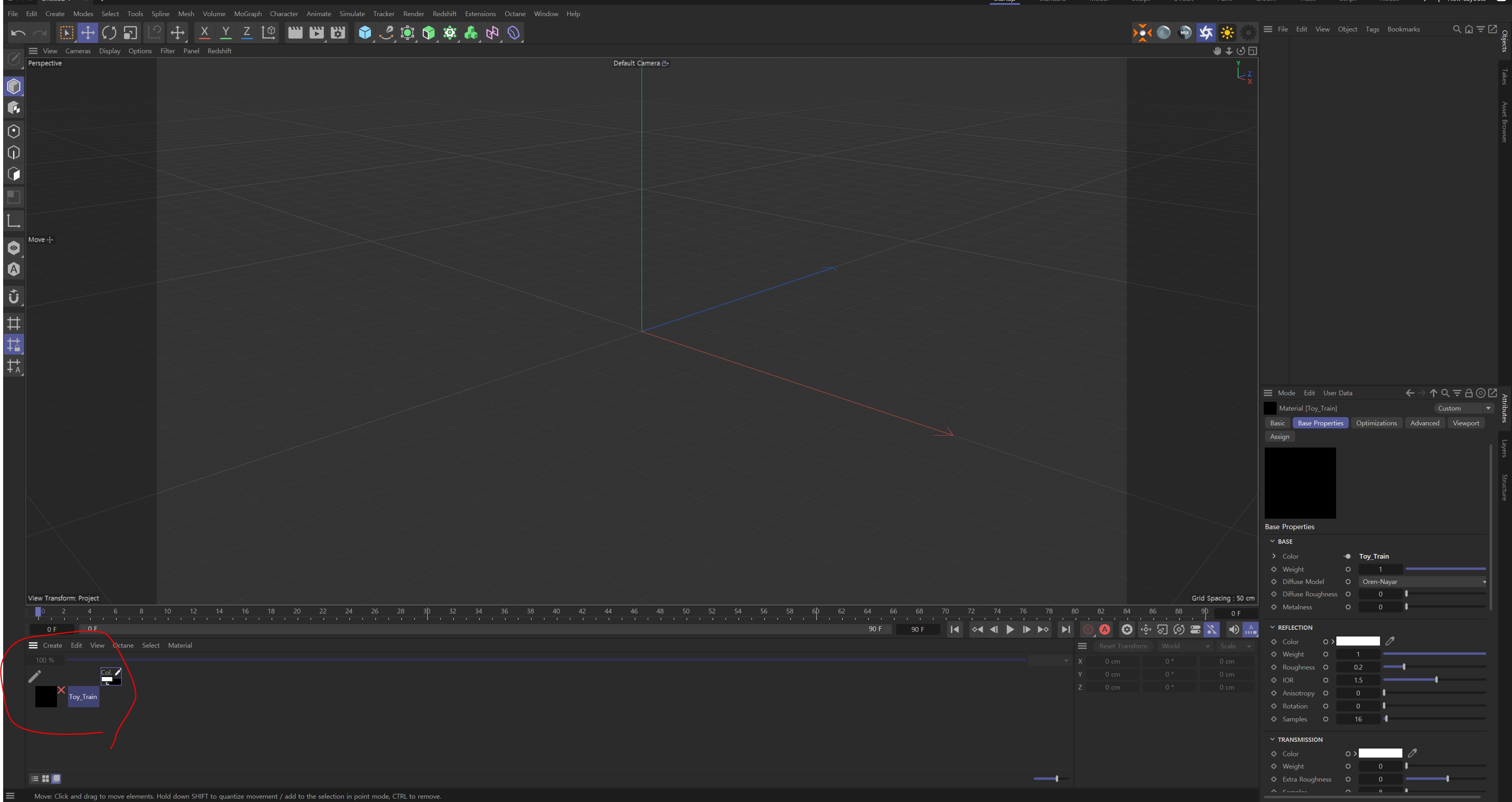Expand the Base Color parameter chevron
The image size is (1512, 802).
click(1274, 557)
